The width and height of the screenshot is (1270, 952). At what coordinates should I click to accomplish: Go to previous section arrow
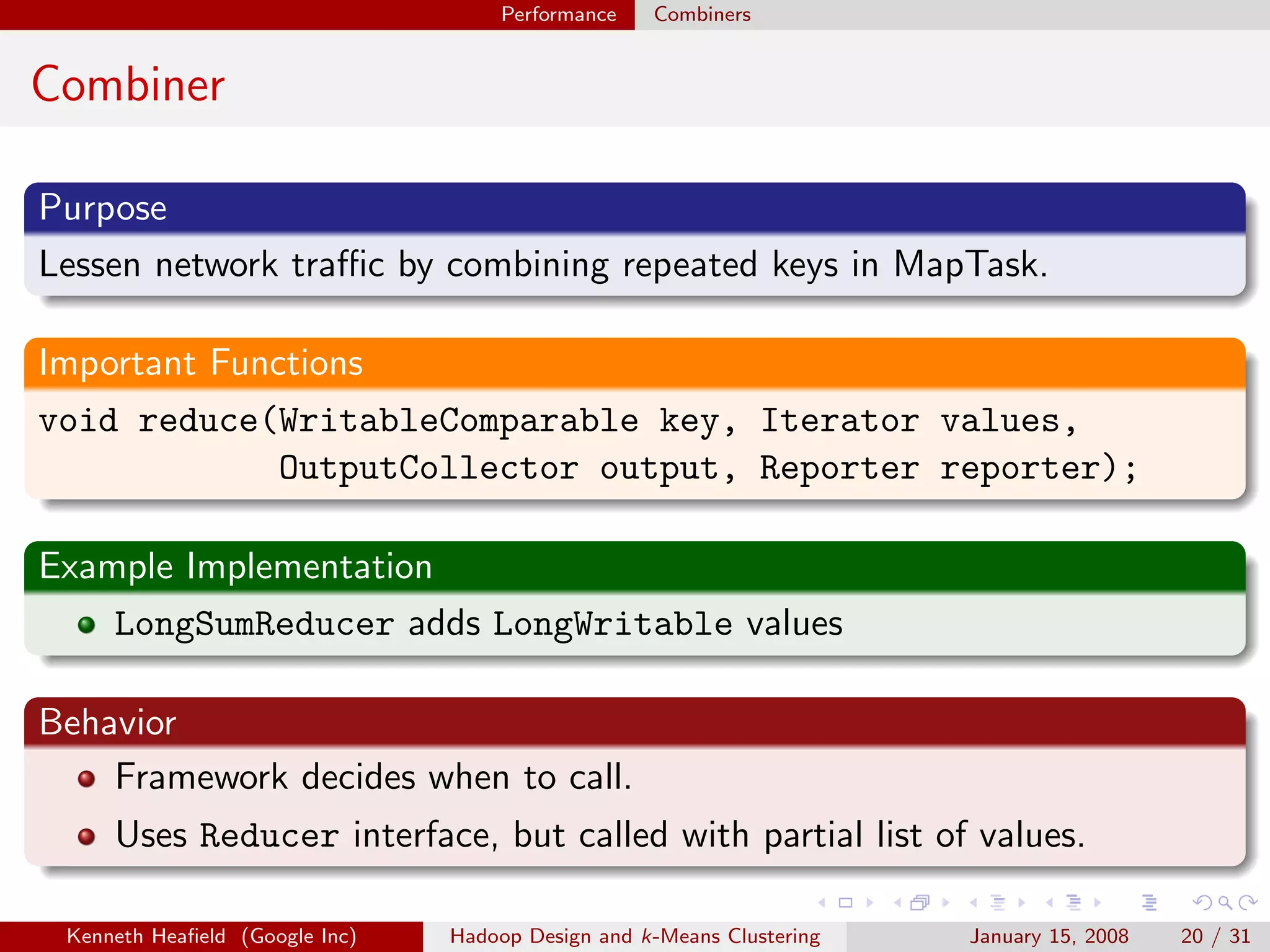pyautogui.click(x=1049, y=902)
